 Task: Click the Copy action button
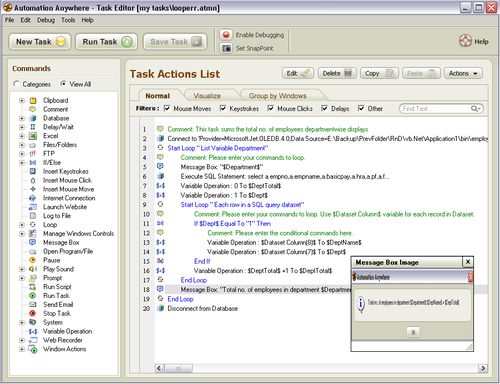tap(379, 73)
